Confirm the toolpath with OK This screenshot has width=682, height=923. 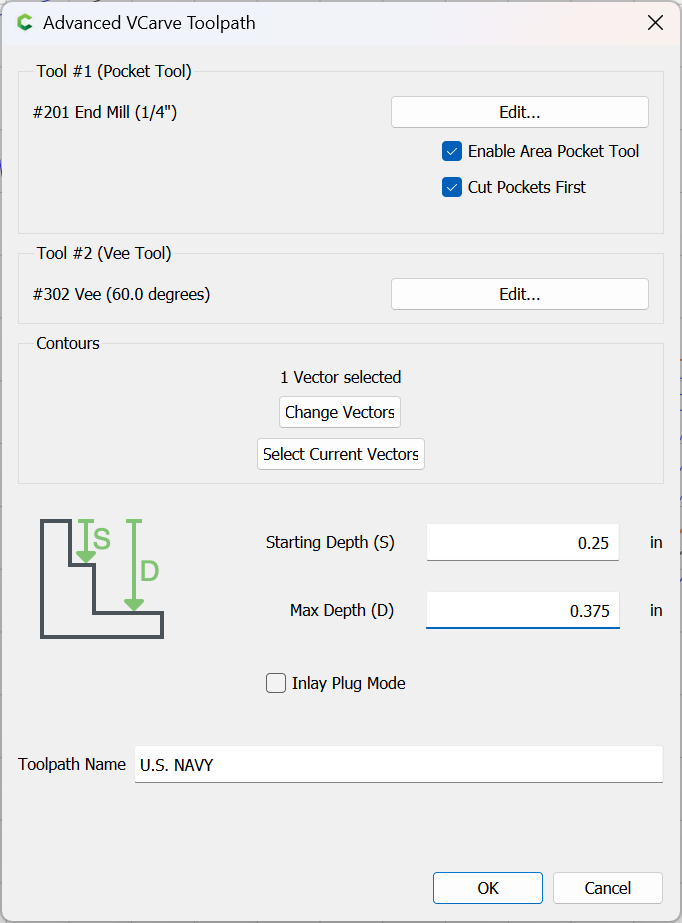pos(487,888)
